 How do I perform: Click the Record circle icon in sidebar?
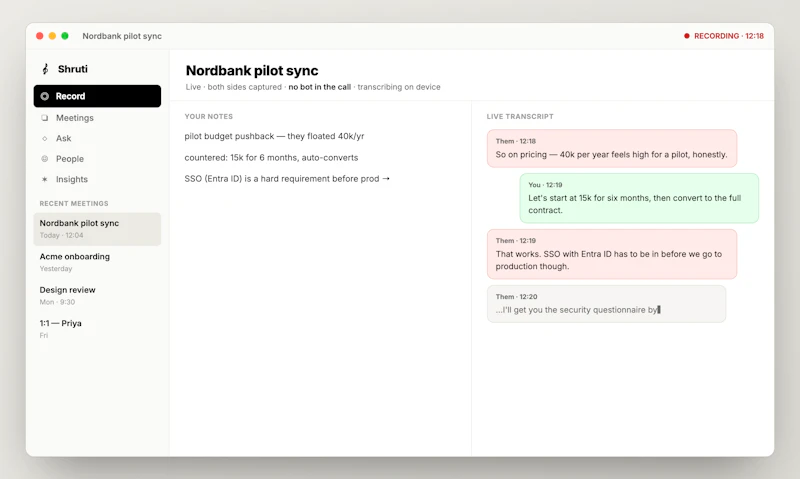[x=45, y=96]
